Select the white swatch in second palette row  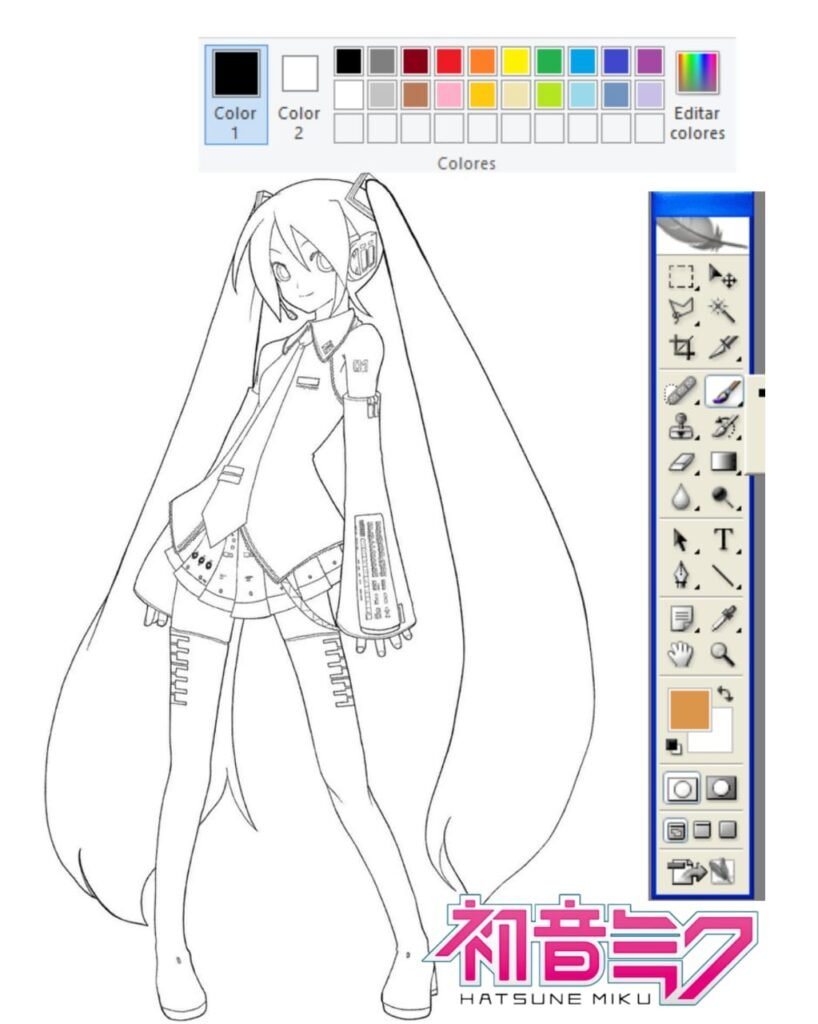349,95
